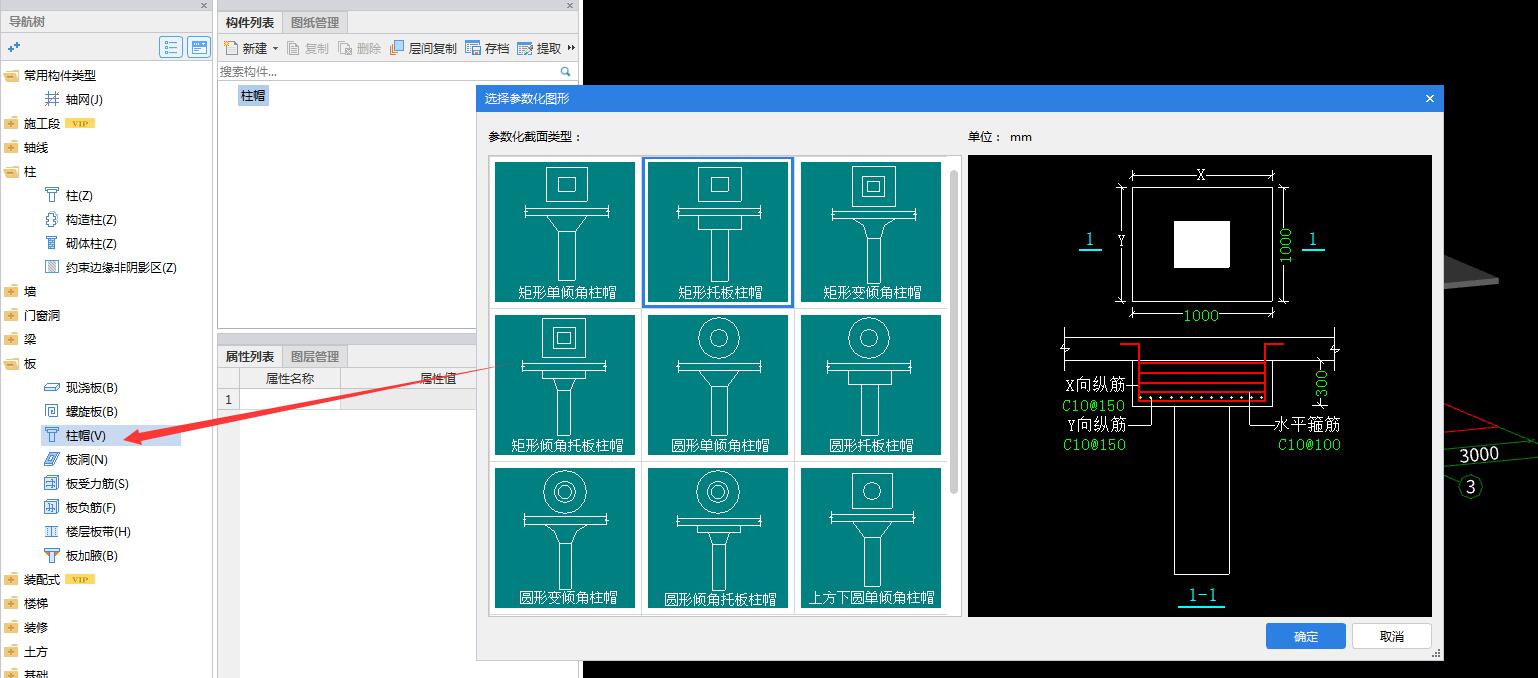Edit the 300 thickness value in preview
The height and width of the screenshot is (678, 1538).
click(x=1322, y=383)
